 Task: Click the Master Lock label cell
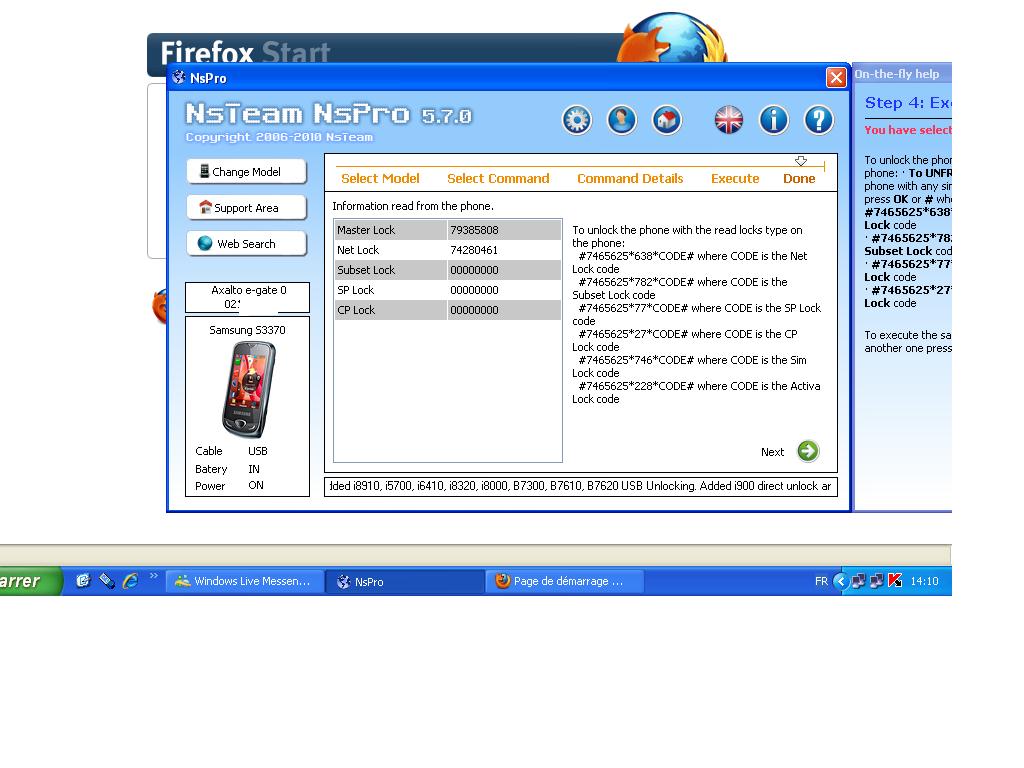[391, 230]
